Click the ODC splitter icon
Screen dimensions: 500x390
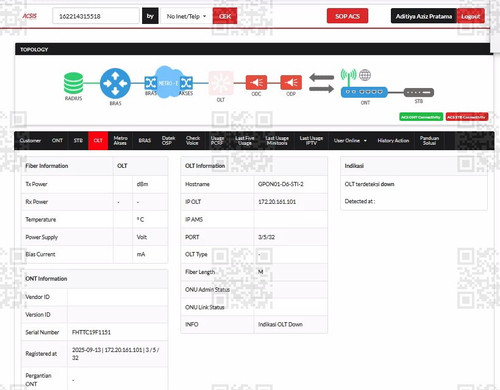tap(256, 82)
